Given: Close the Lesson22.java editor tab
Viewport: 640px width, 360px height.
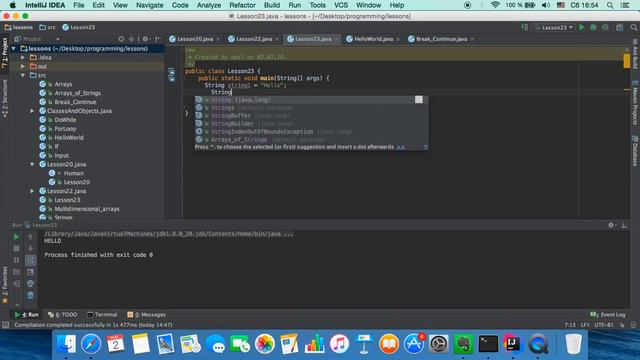Looking at the screenshot, I should pyautogui.click(x=277, y=39).
